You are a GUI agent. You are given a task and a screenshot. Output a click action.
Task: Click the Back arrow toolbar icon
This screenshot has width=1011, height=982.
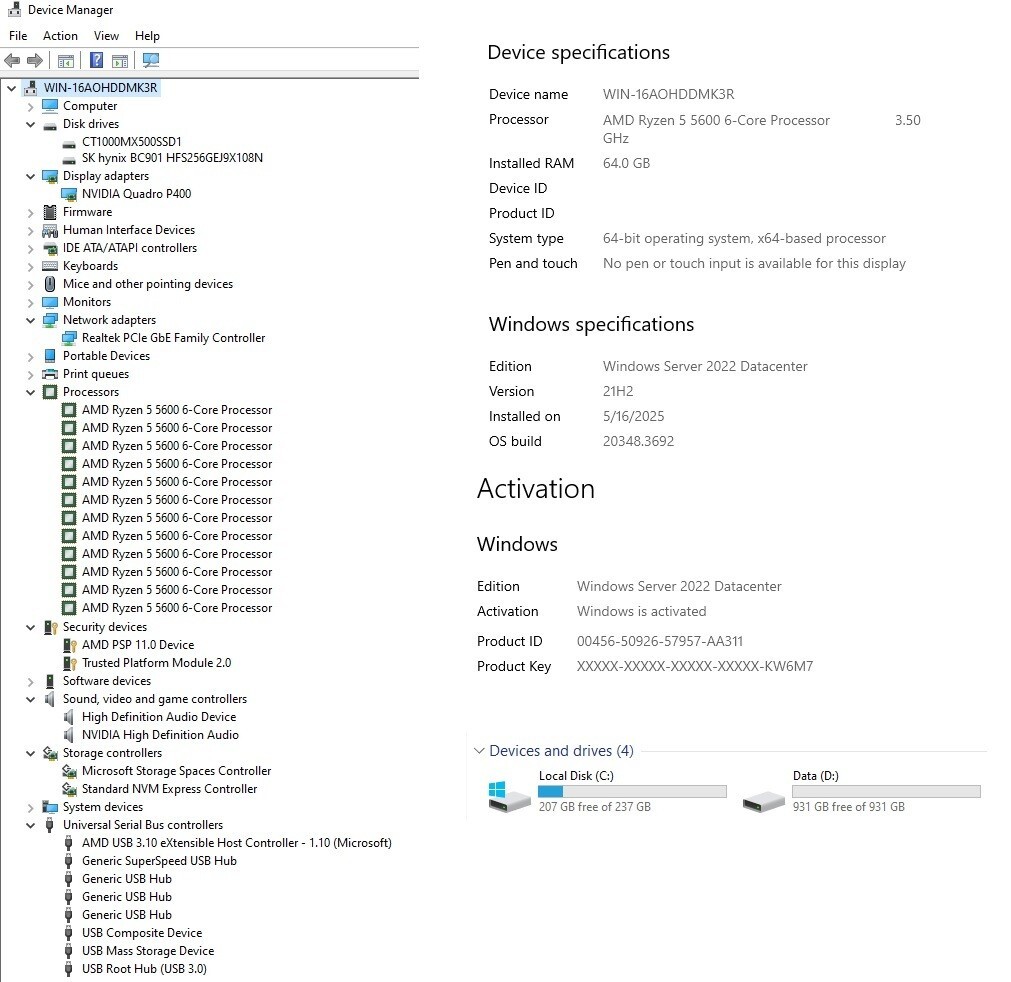pyautogui.click(x=12, y=61)
